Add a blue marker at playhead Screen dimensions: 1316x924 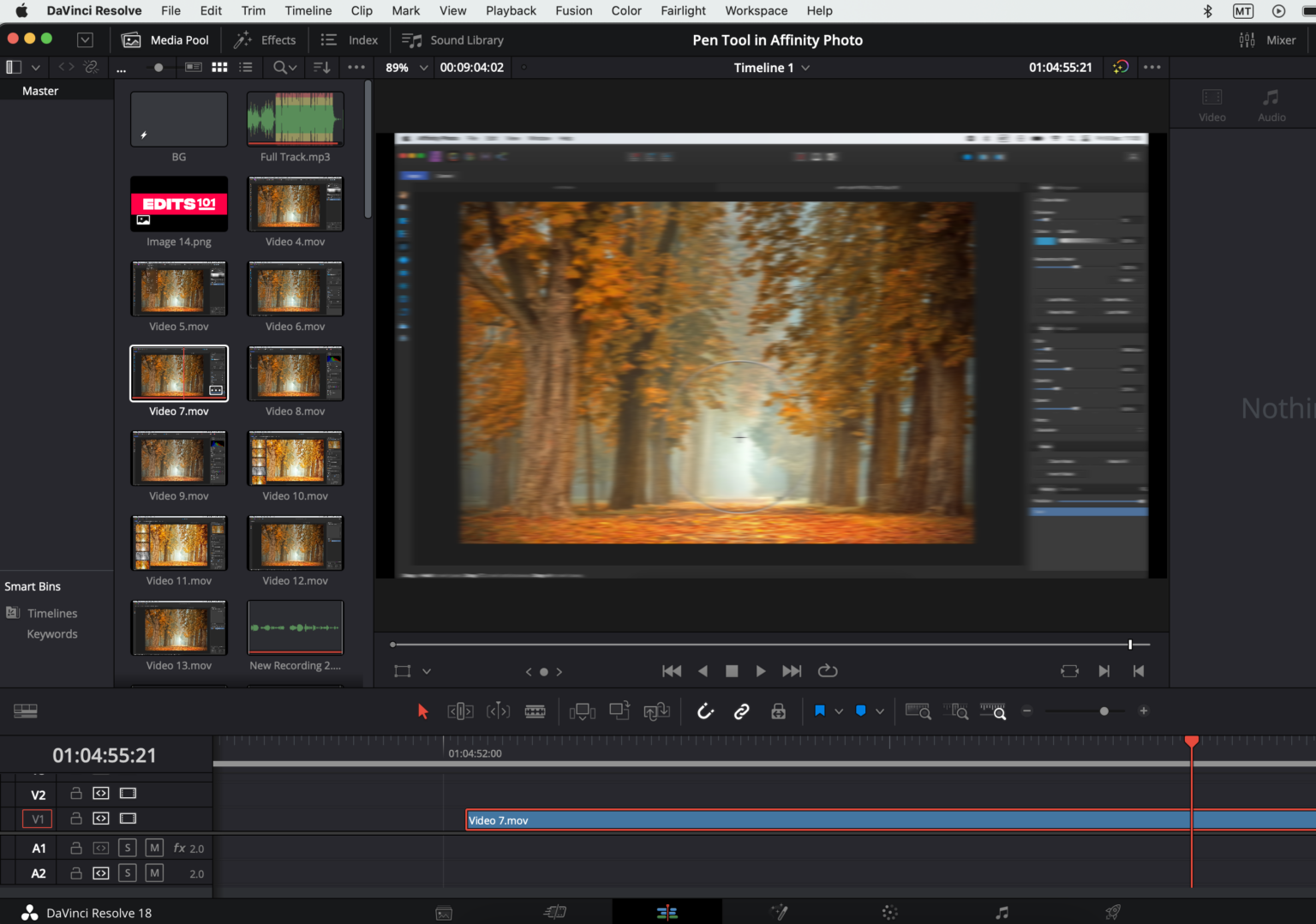861,711
